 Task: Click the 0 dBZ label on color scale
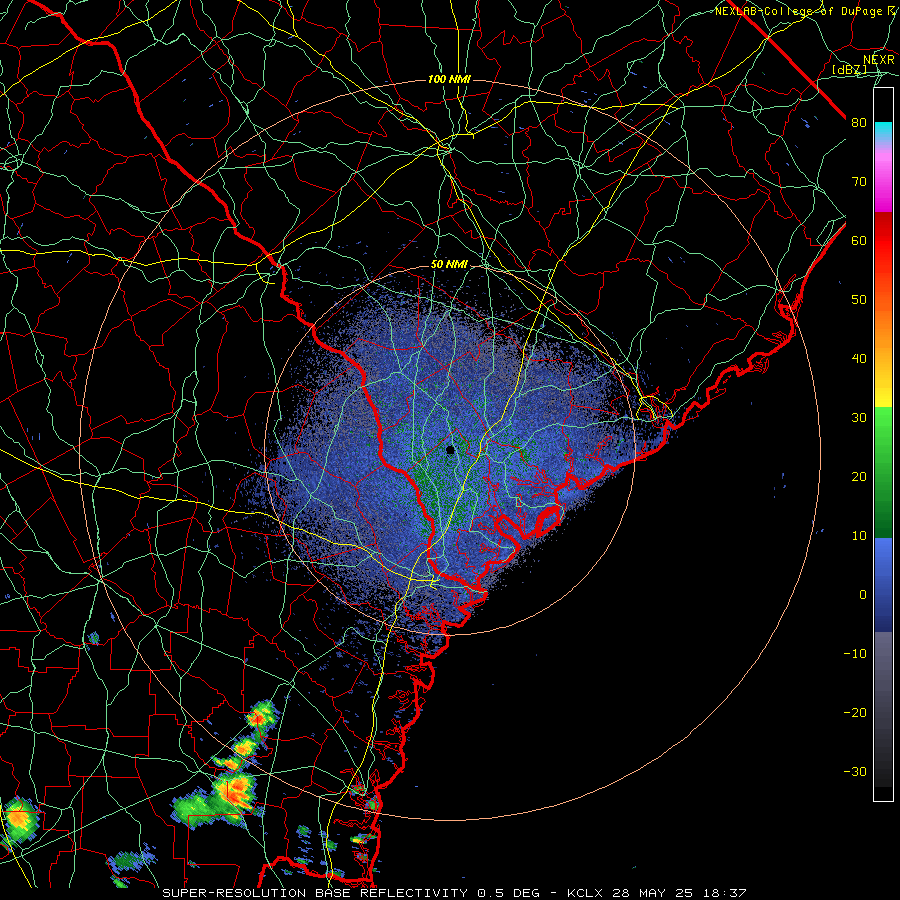pos(863,595)
